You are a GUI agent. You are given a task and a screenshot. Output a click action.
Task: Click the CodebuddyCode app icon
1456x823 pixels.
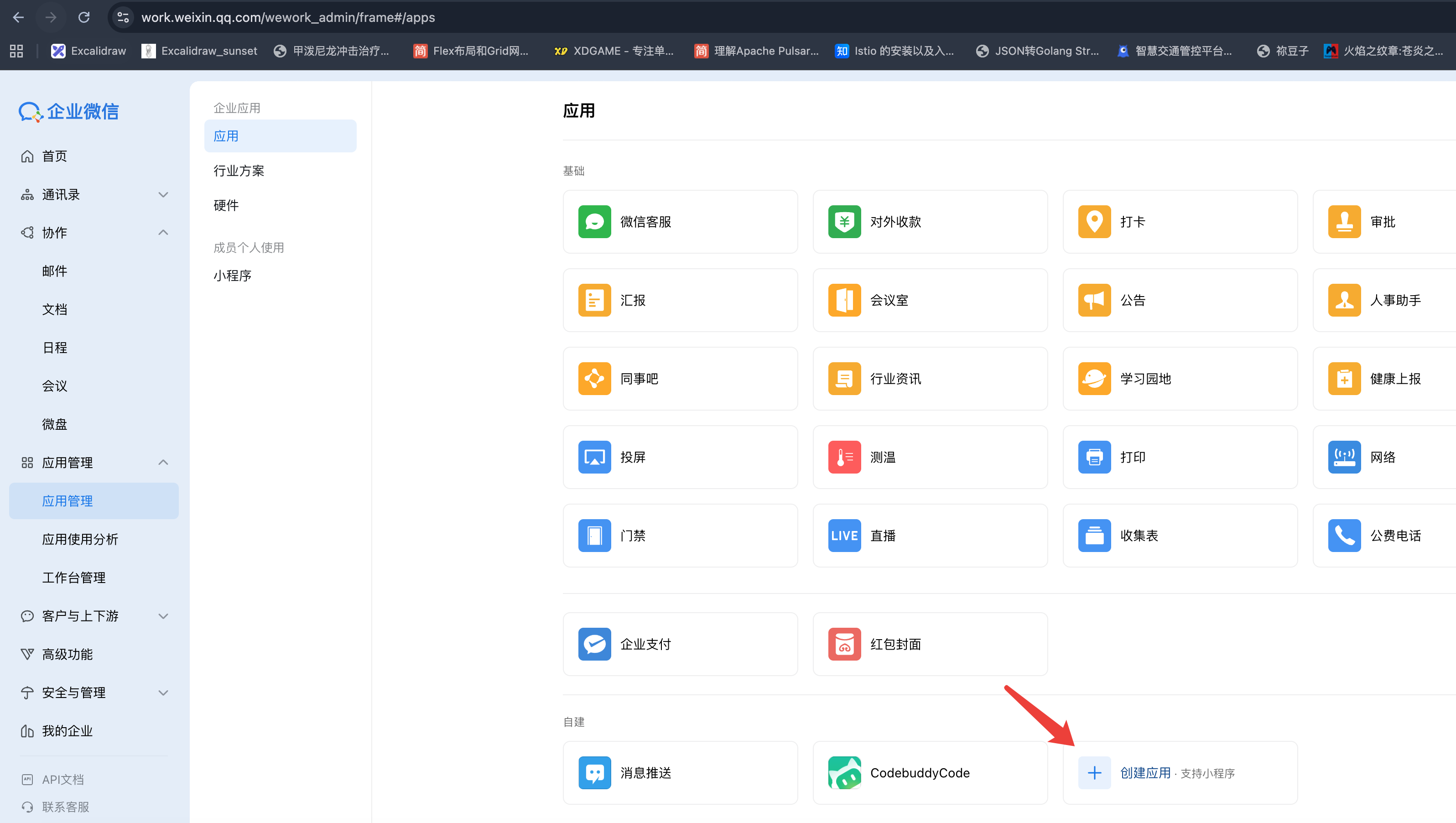tap(844, 773)
